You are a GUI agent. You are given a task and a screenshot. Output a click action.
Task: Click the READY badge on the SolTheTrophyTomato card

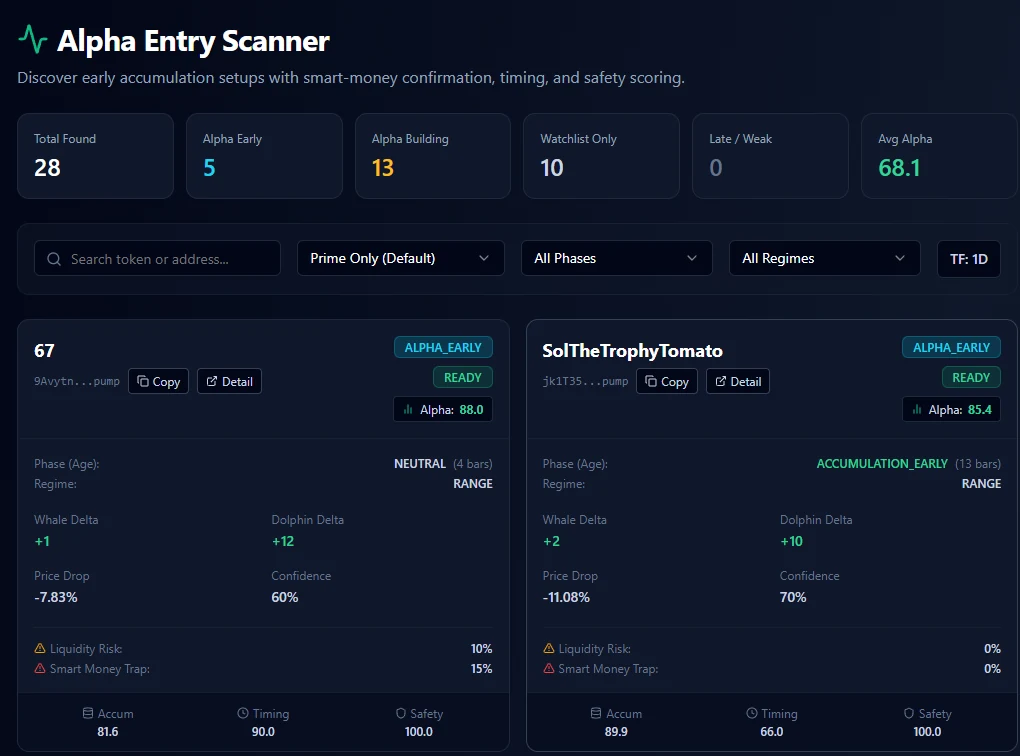coord(971,377)
